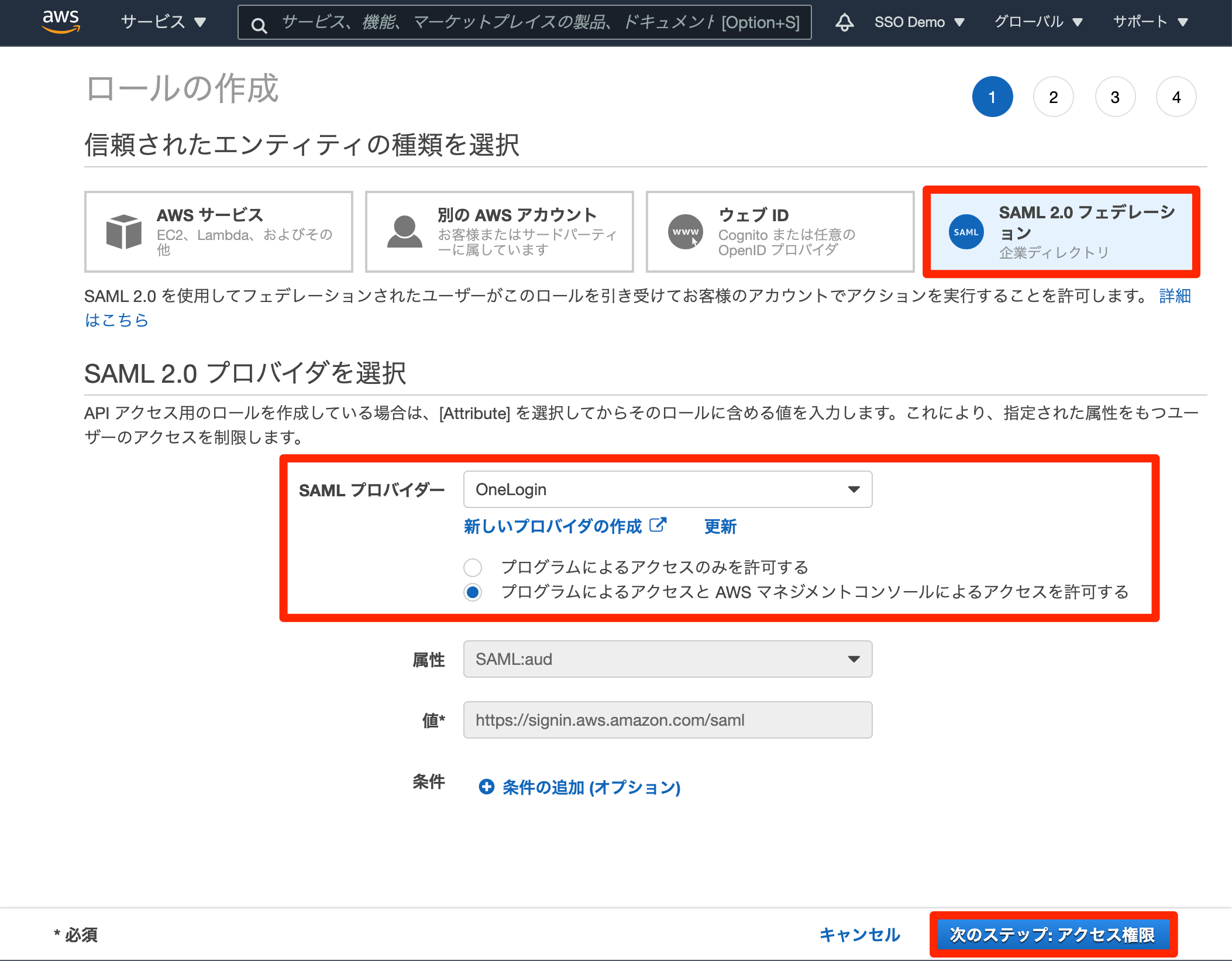Go to the AWS home logo
Screen dimensions: 1232x961
[x=61, y=21]
